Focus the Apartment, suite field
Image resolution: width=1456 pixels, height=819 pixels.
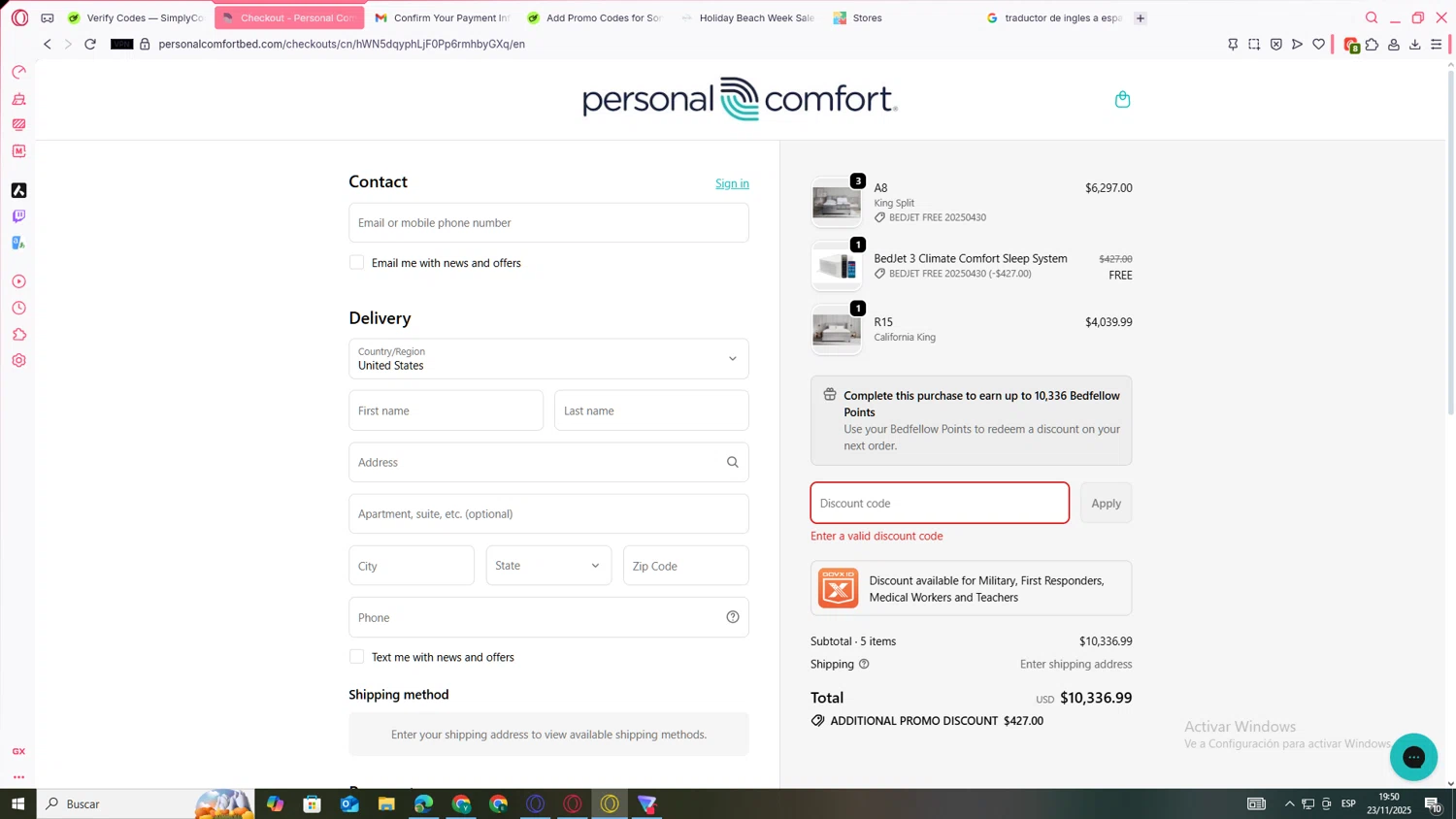pyautogui.click(x=548, y=513)
